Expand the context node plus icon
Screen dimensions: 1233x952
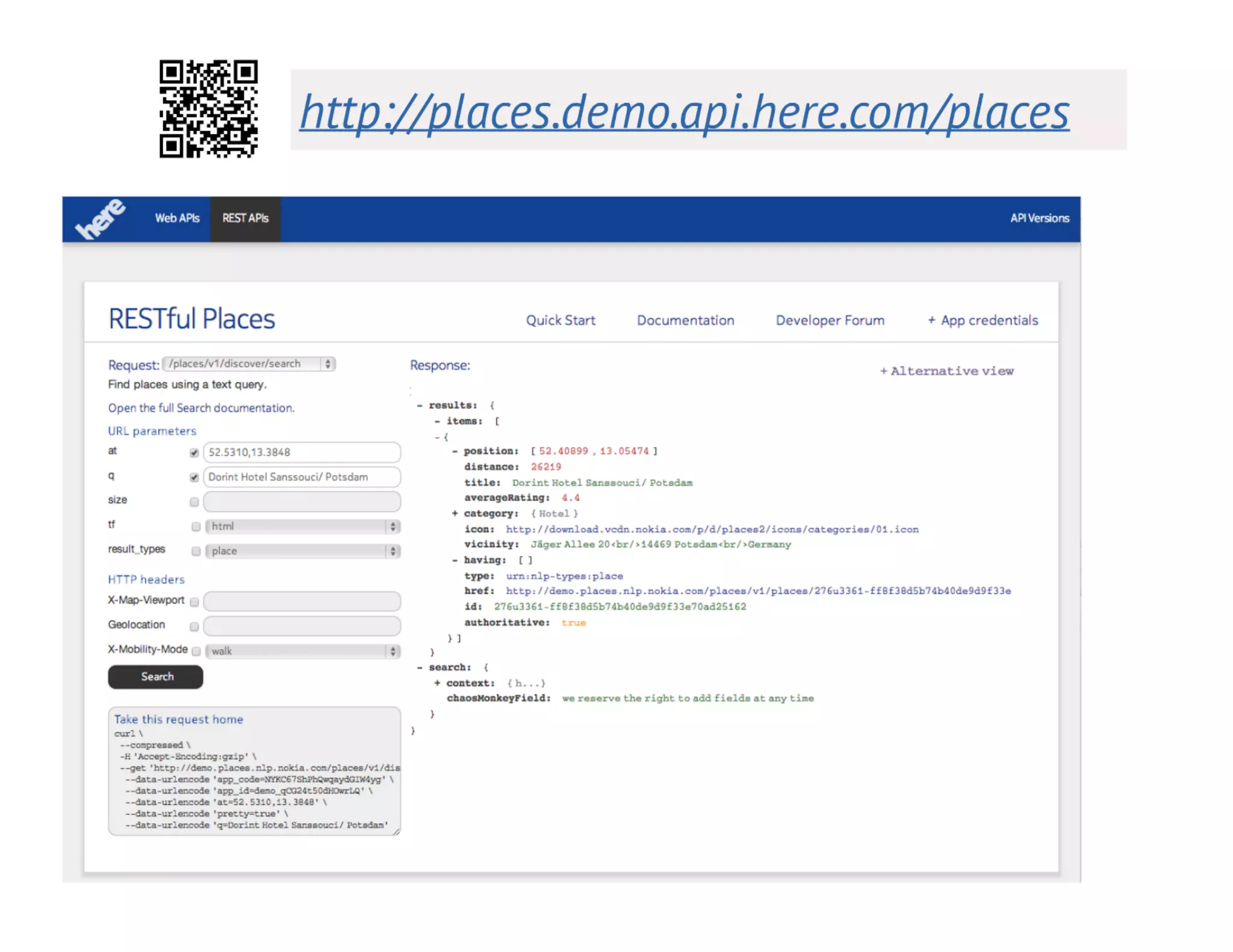click(437, 683)
